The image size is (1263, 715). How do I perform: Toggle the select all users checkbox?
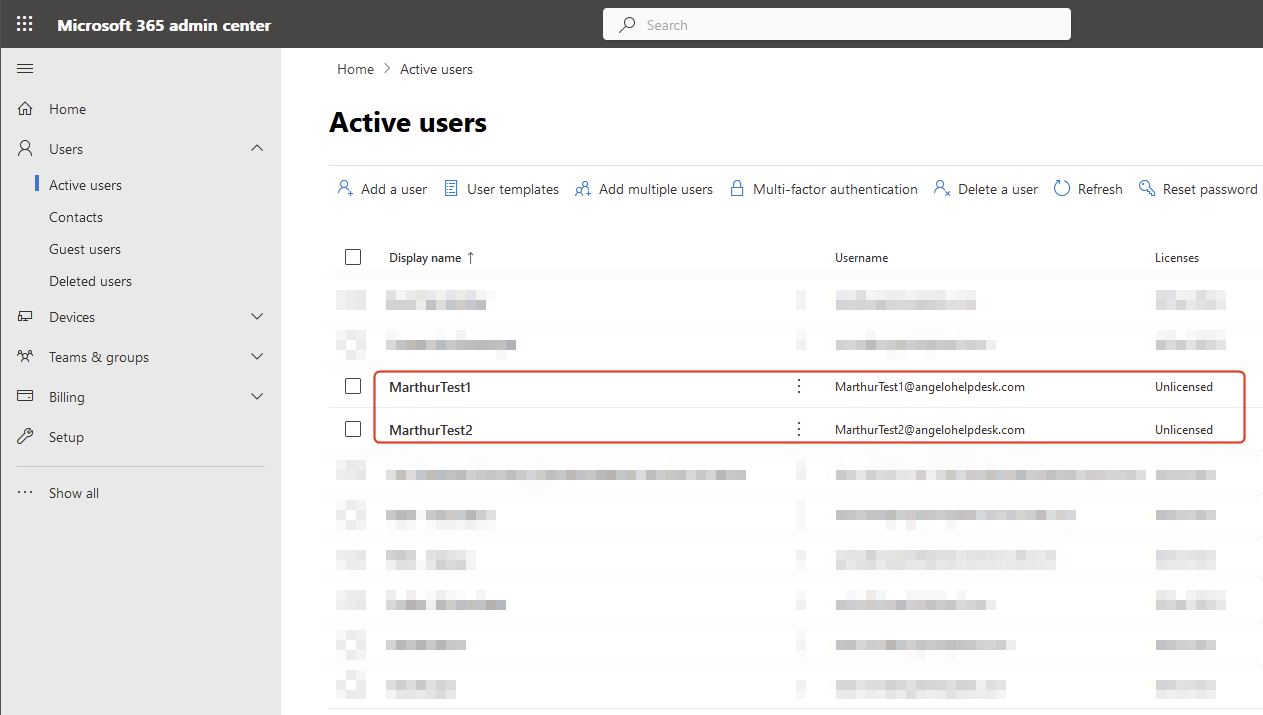click(353, 257)
